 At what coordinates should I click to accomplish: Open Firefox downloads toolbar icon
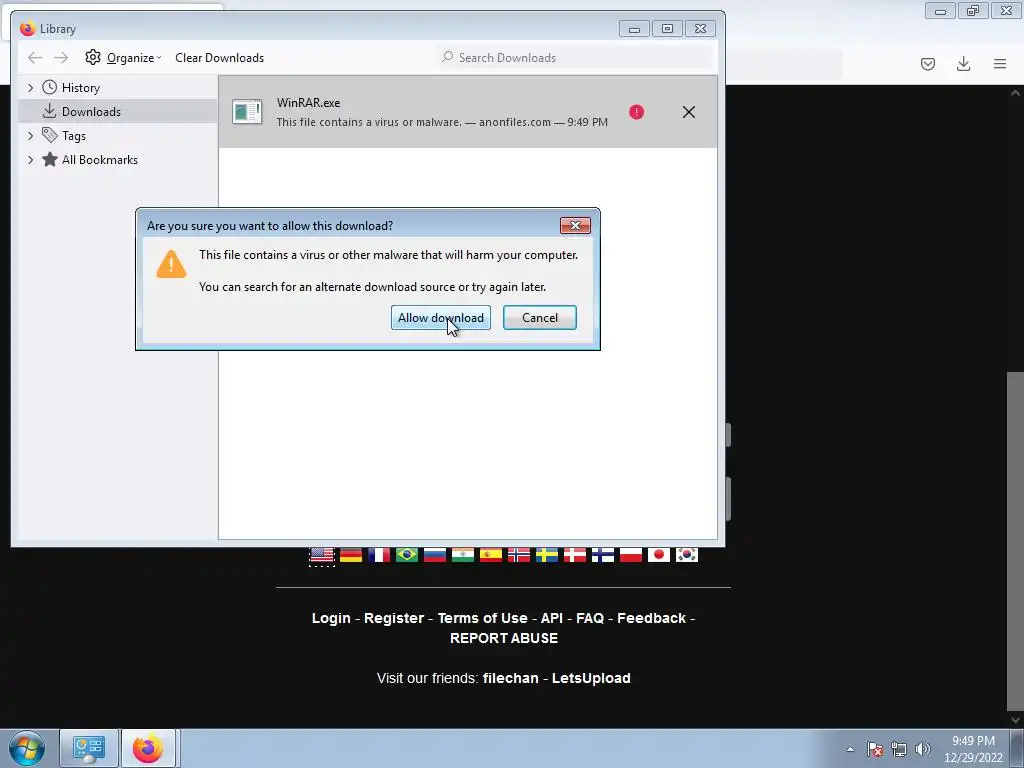963,63
